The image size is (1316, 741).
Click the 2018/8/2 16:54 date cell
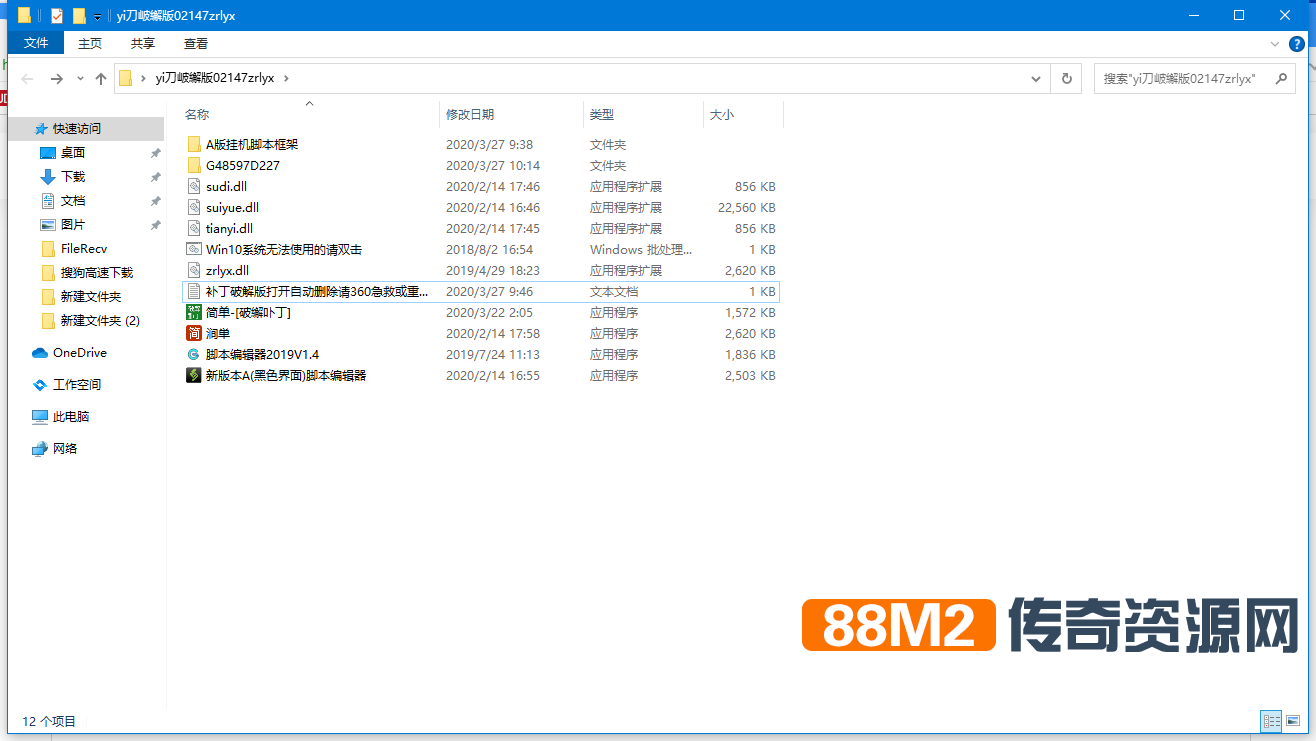click(x=489, y=249)
